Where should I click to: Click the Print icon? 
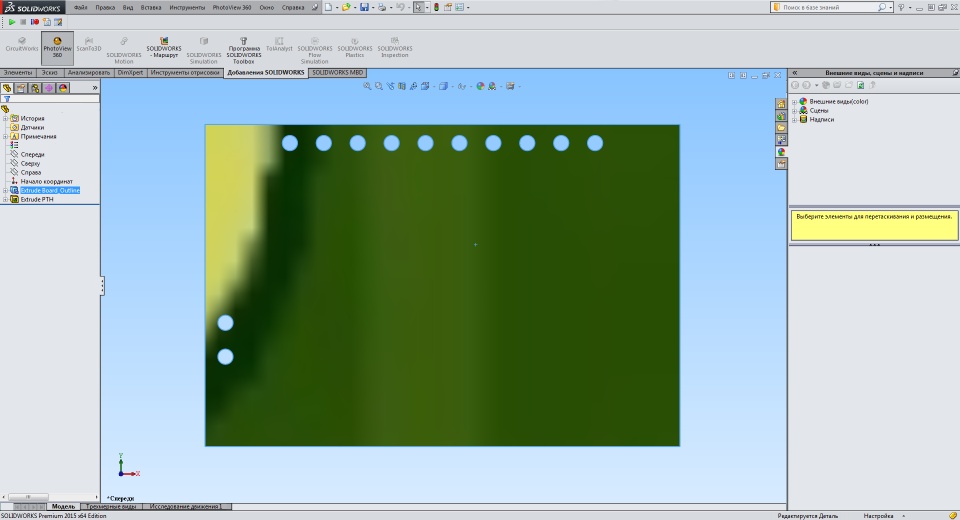[382, 7]
